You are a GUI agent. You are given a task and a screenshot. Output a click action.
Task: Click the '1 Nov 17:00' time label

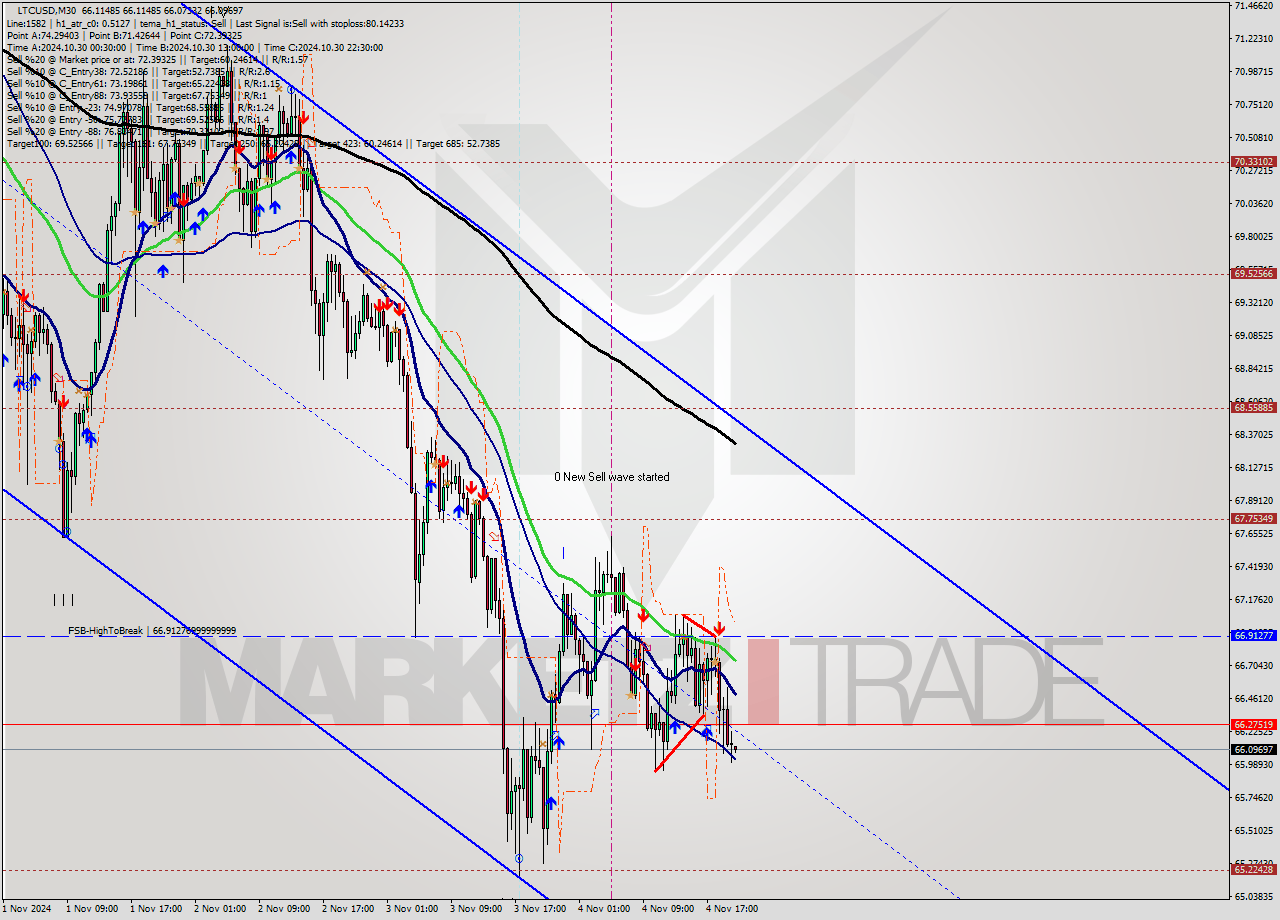156,909
